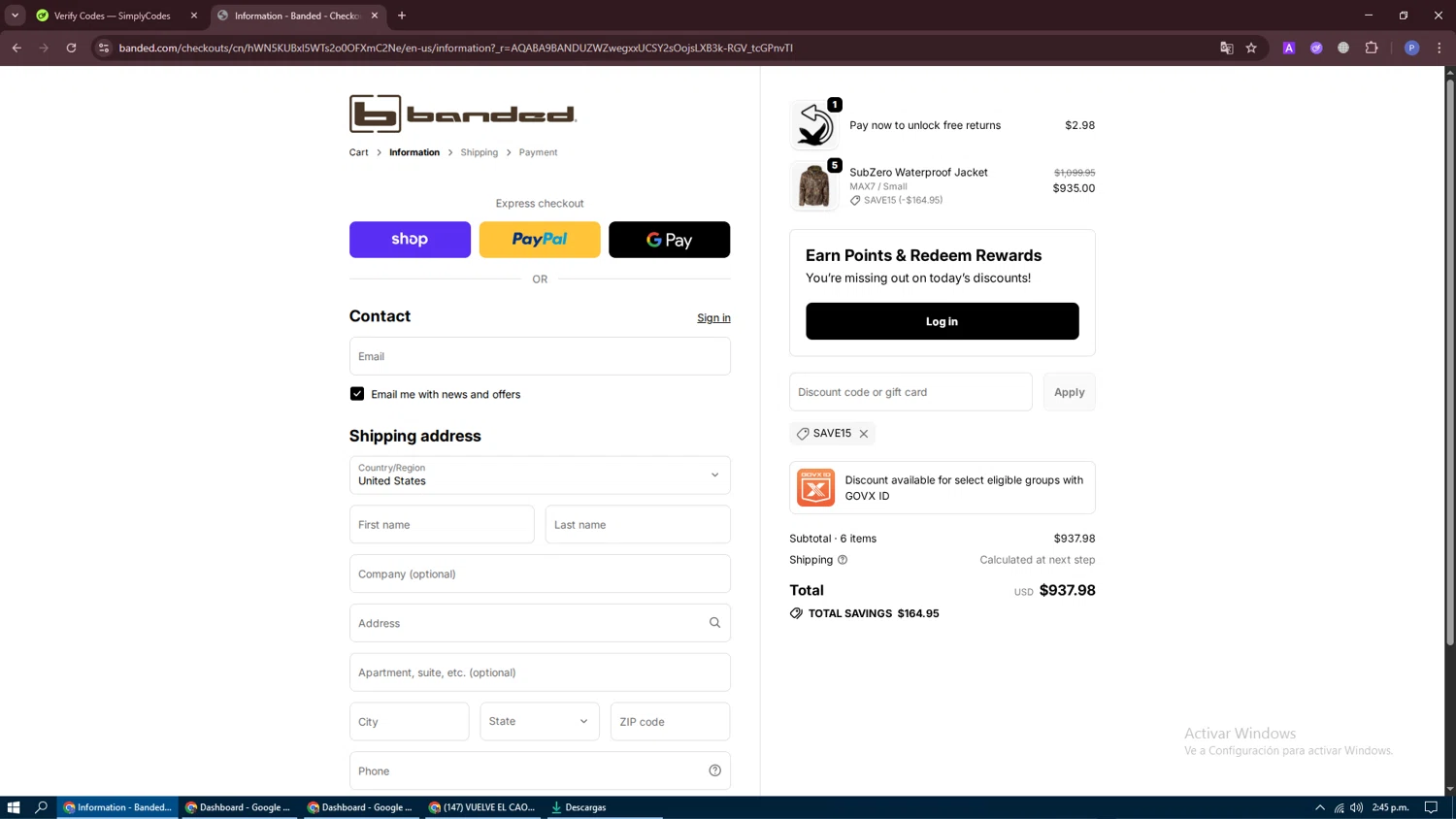1456x819 pixels.
Task: Click the globe extension icon
Action: pyautogui.click(x=1343, y=48)
